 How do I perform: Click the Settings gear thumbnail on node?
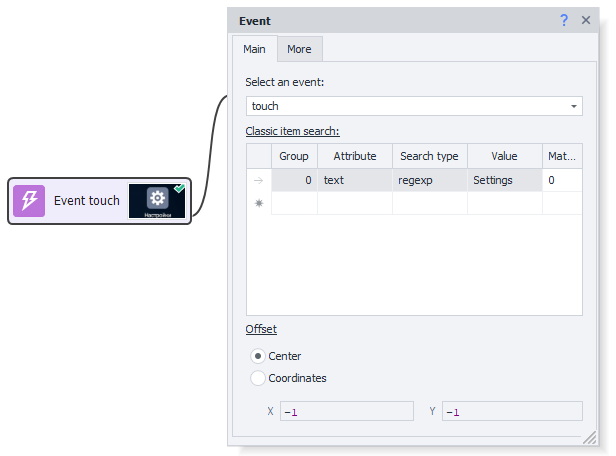pyautogui.click(x=157, y=201)
